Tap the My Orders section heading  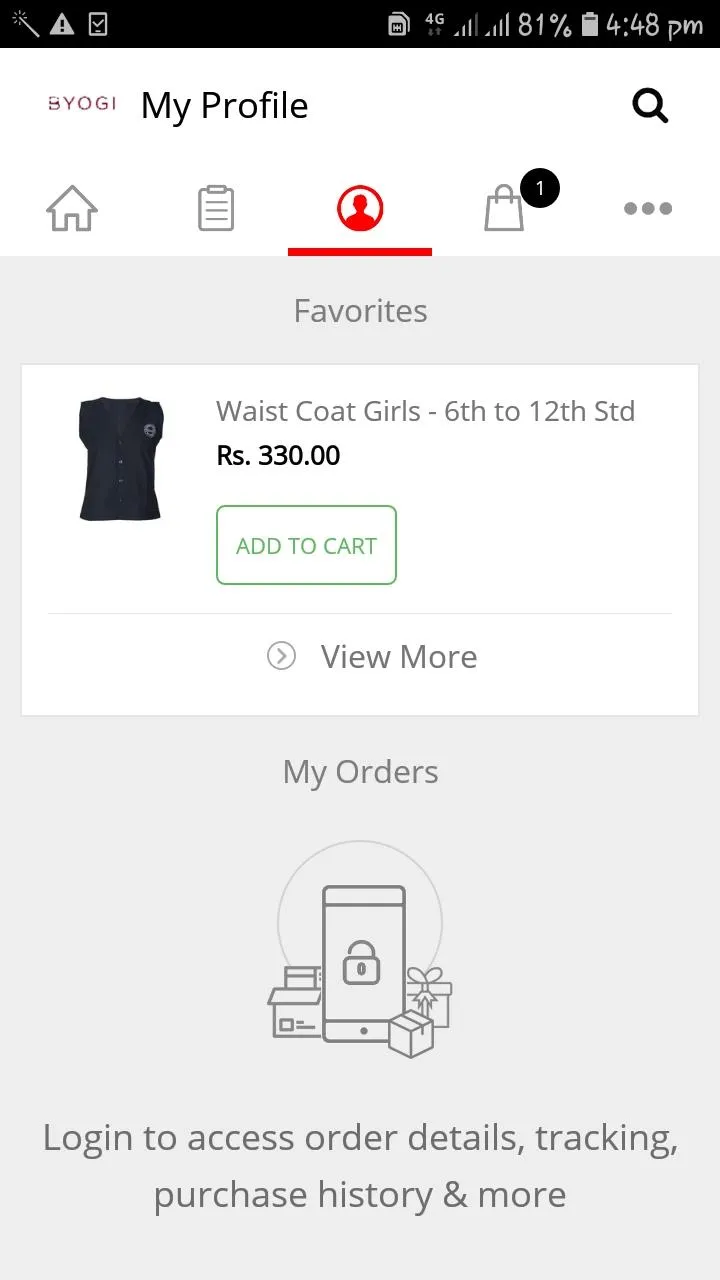tap(360, 772)
